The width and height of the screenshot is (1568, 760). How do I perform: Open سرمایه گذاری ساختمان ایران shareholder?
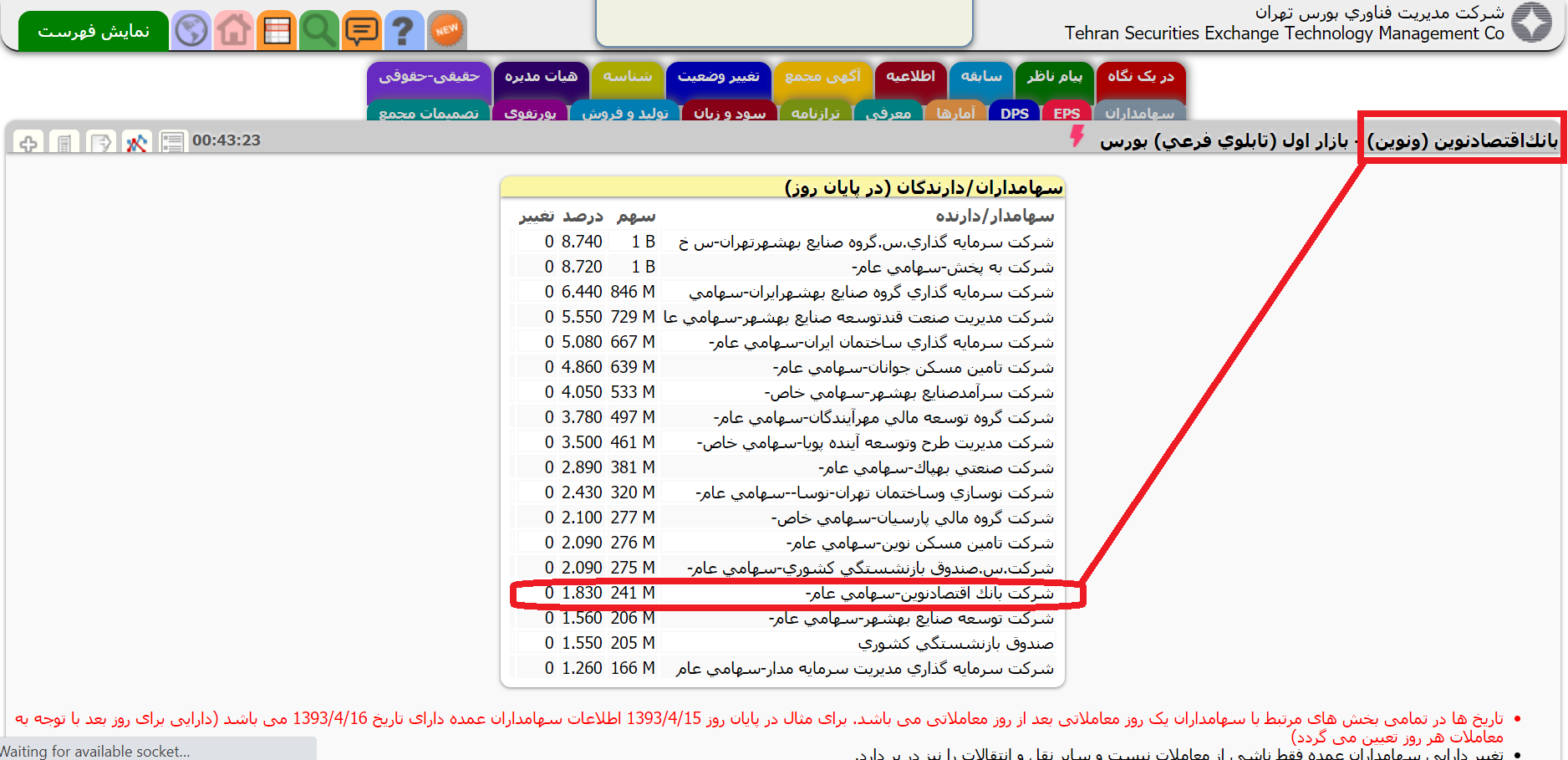click(x=782, y=342)
